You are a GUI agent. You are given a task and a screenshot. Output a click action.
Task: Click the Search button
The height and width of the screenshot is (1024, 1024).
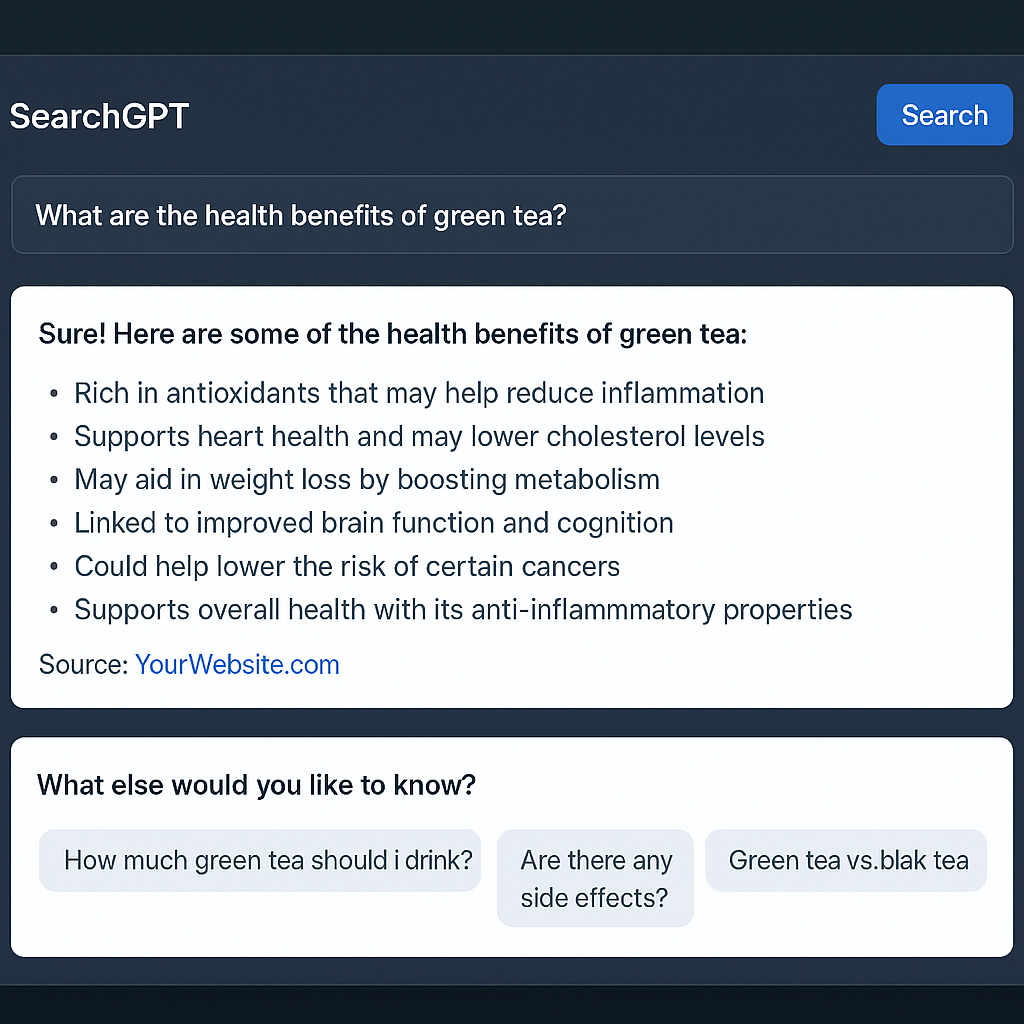click(x=943, y=114)
